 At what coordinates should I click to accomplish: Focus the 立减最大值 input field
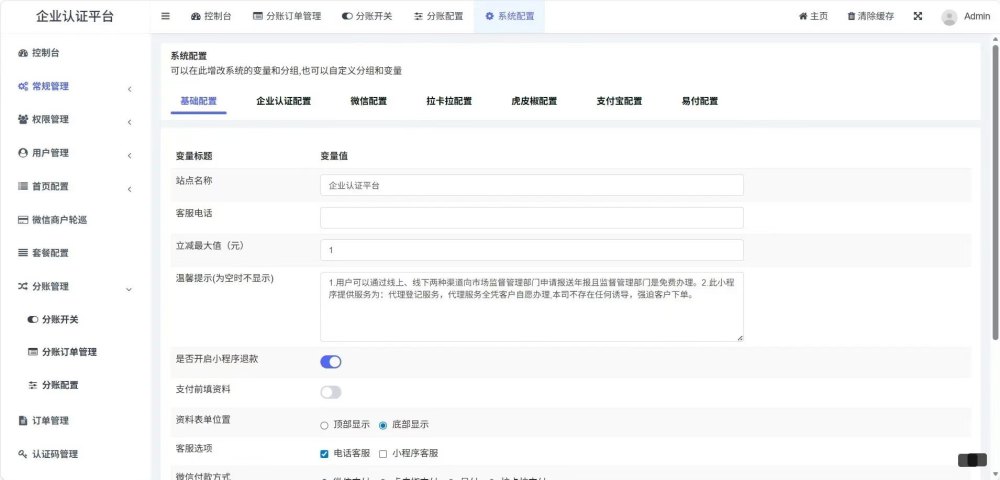532,250
